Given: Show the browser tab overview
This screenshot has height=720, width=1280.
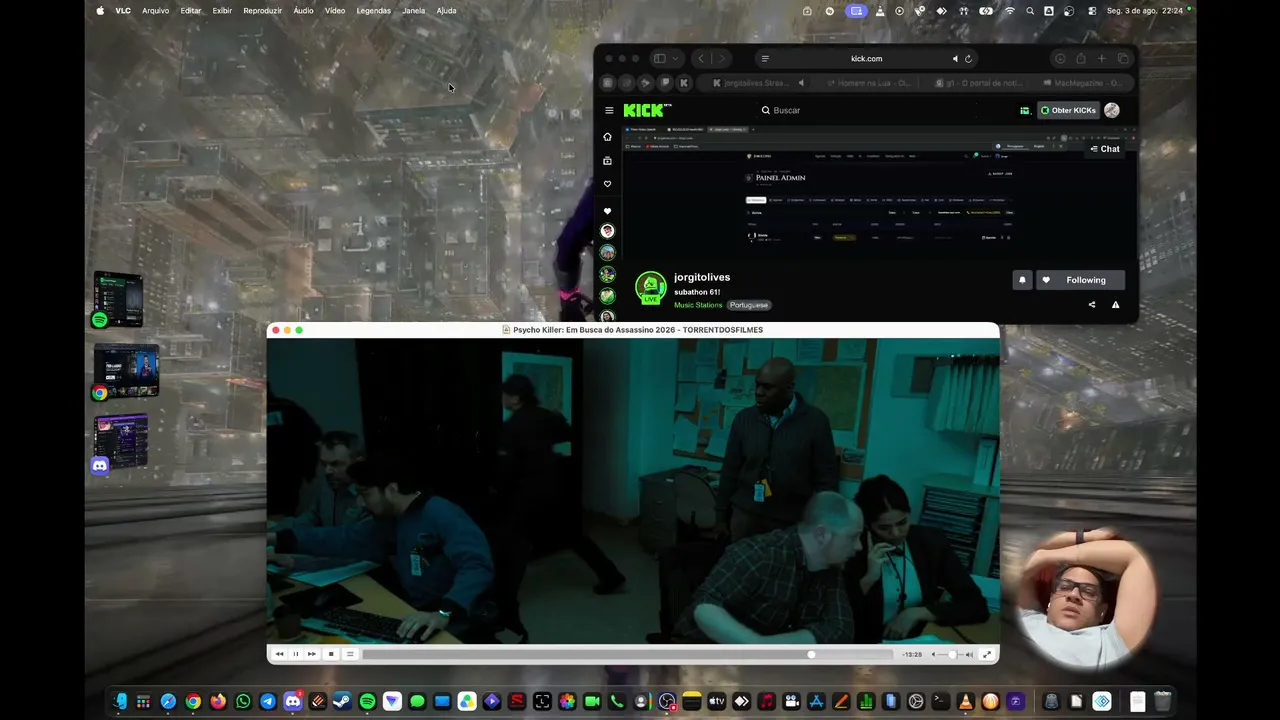Looking at the screenshot, I should 1123,59.
